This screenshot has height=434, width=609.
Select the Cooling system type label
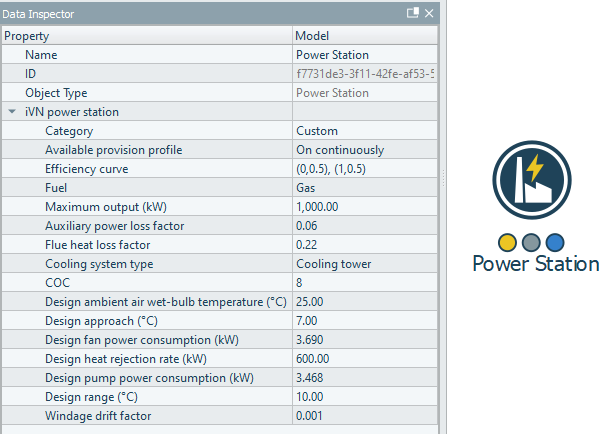coord(99,264)
